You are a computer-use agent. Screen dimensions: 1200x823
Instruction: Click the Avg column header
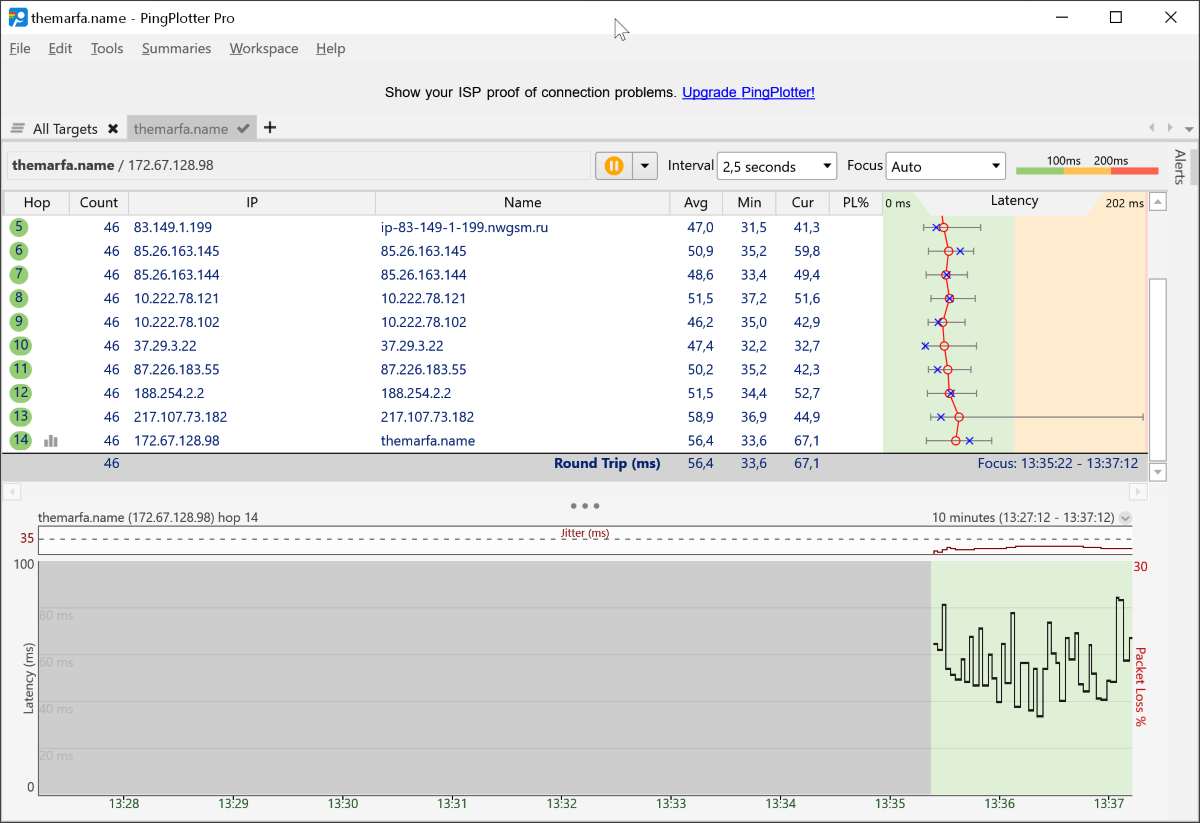point(696,202)
